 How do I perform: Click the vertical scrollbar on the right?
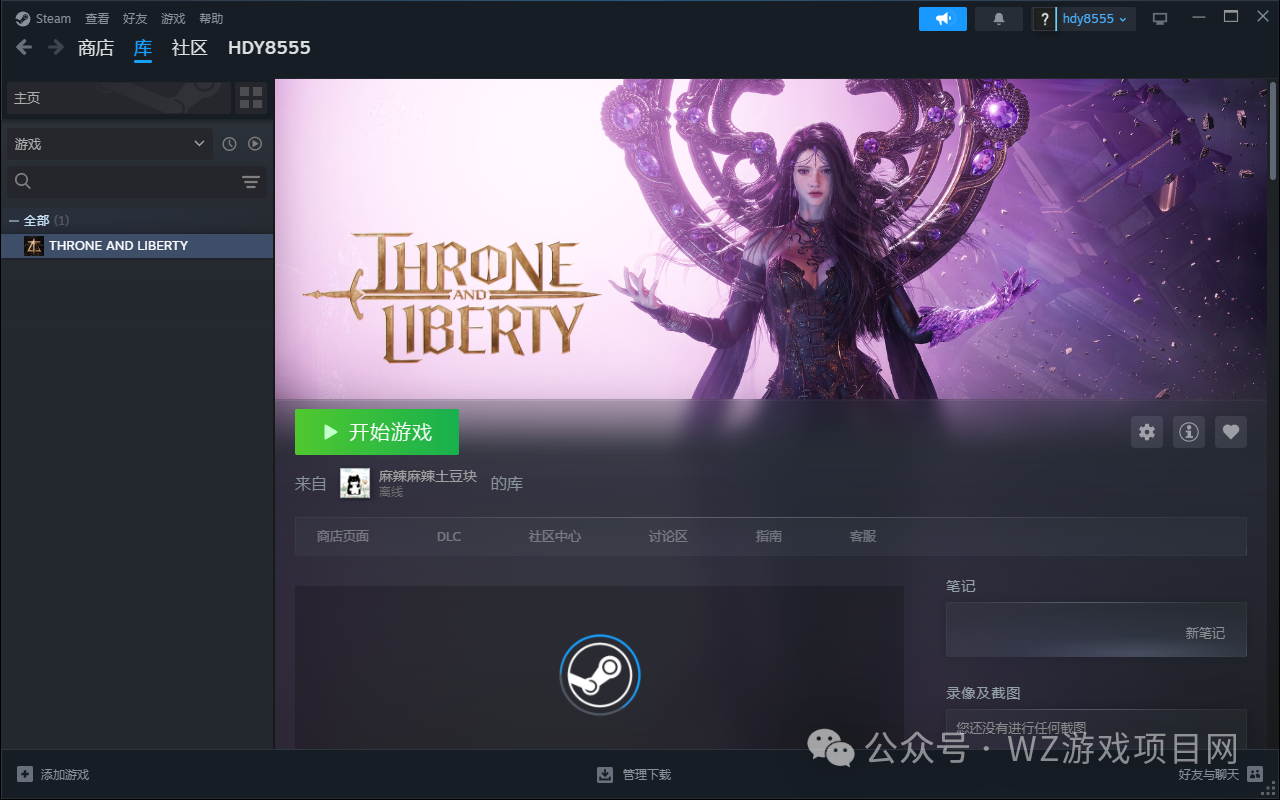tap(1273, 130)
